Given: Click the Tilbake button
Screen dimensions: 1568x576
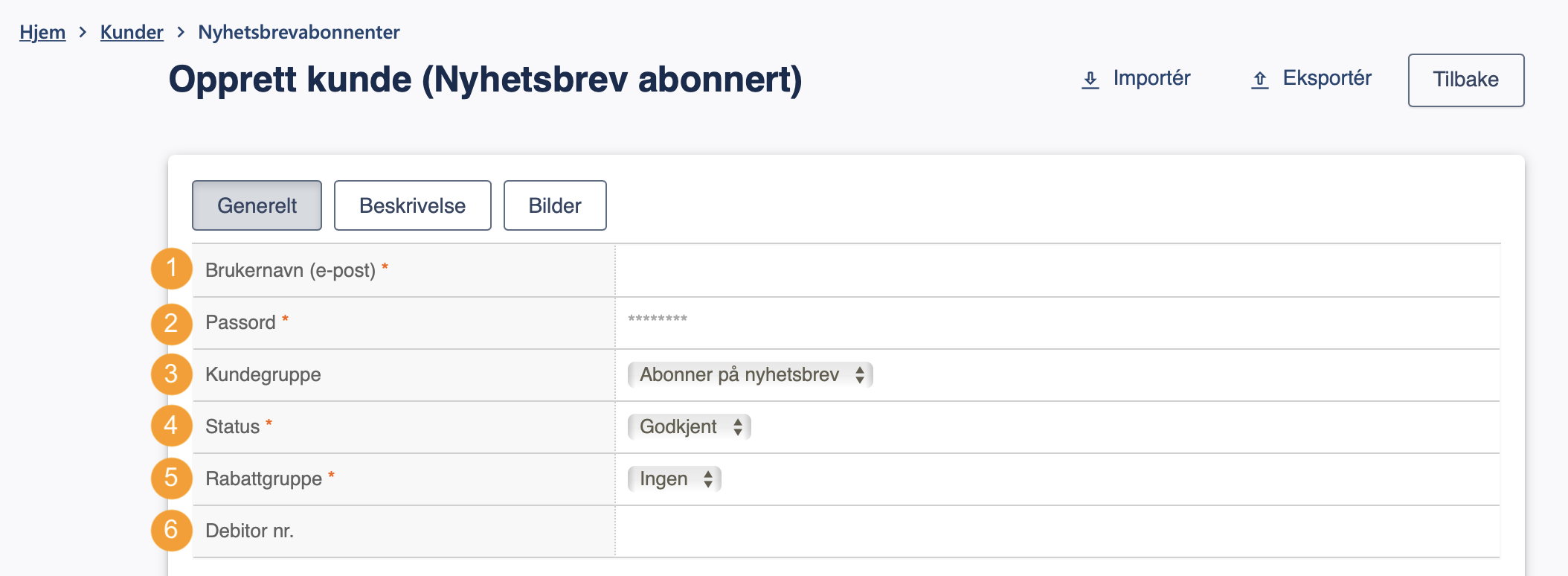Looking at the screenshot, I should [1465, 80].
